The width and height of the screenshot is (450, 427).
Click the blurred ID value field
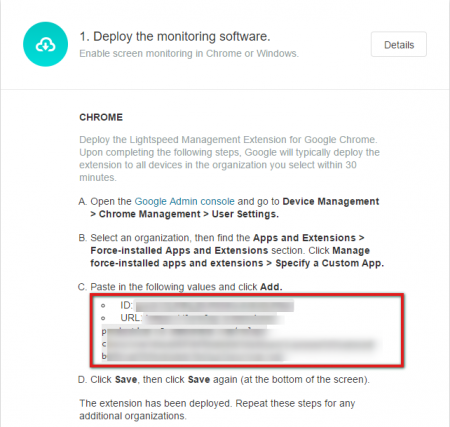(x=214, y=306)
